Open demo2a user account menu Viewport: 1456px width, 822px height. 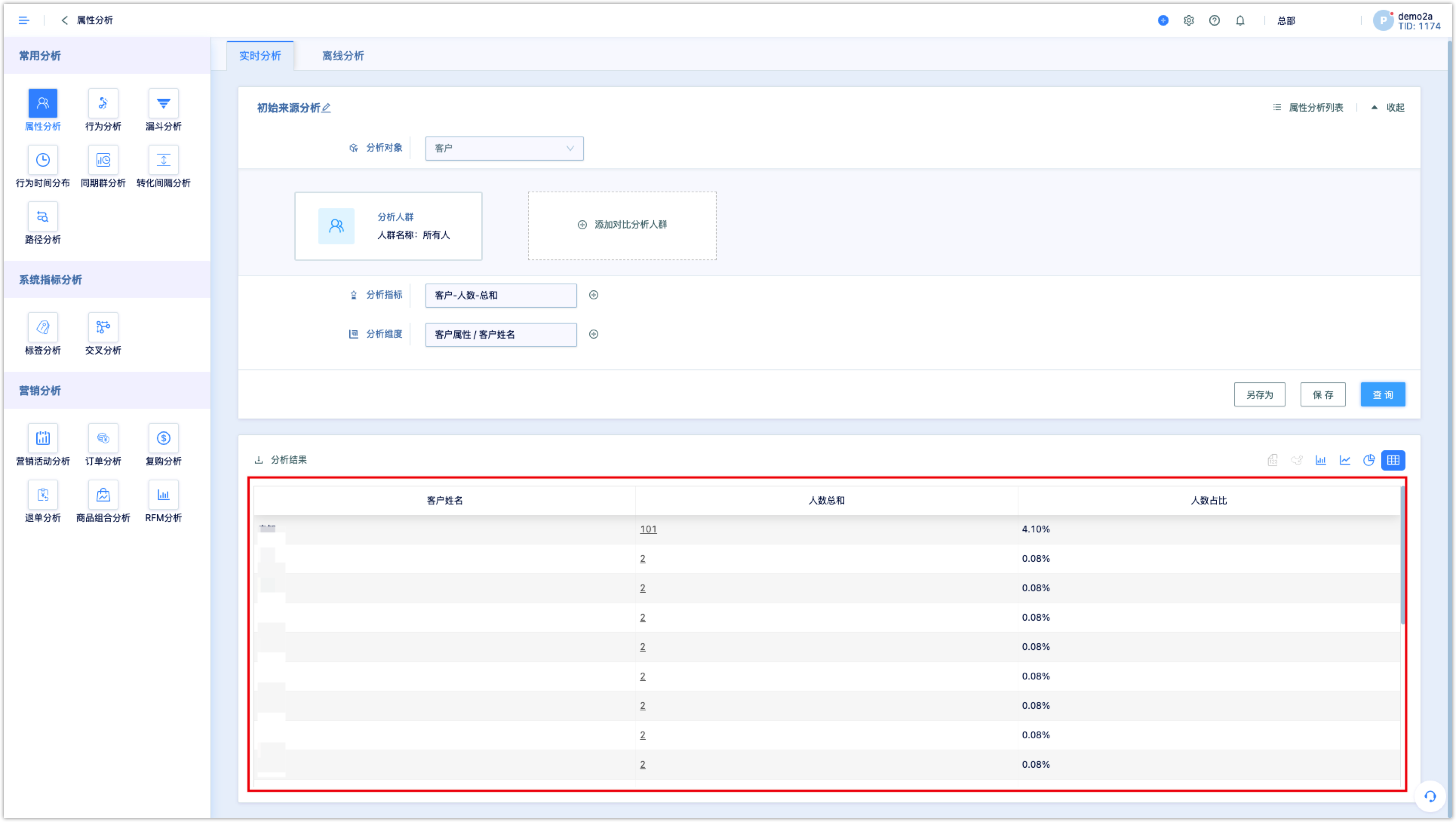pos(1407,21)
